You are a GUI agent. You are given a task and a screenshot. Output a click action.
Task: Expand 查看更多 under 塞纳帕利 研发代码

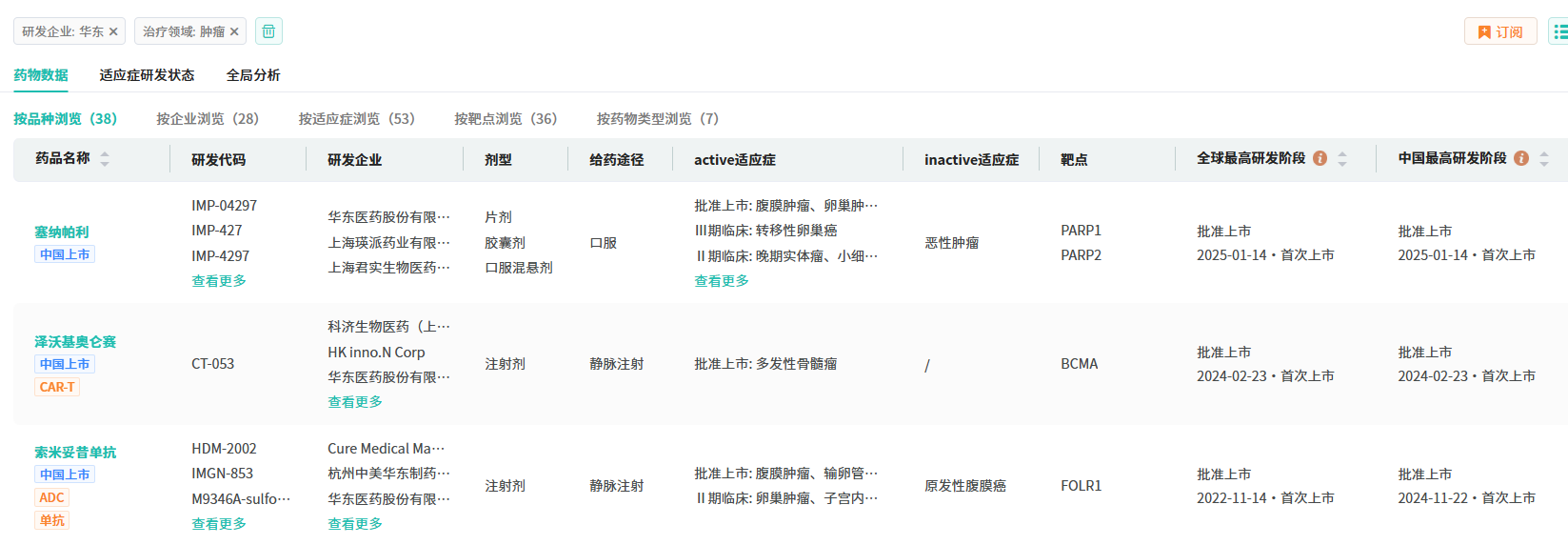tap(219, 281)
